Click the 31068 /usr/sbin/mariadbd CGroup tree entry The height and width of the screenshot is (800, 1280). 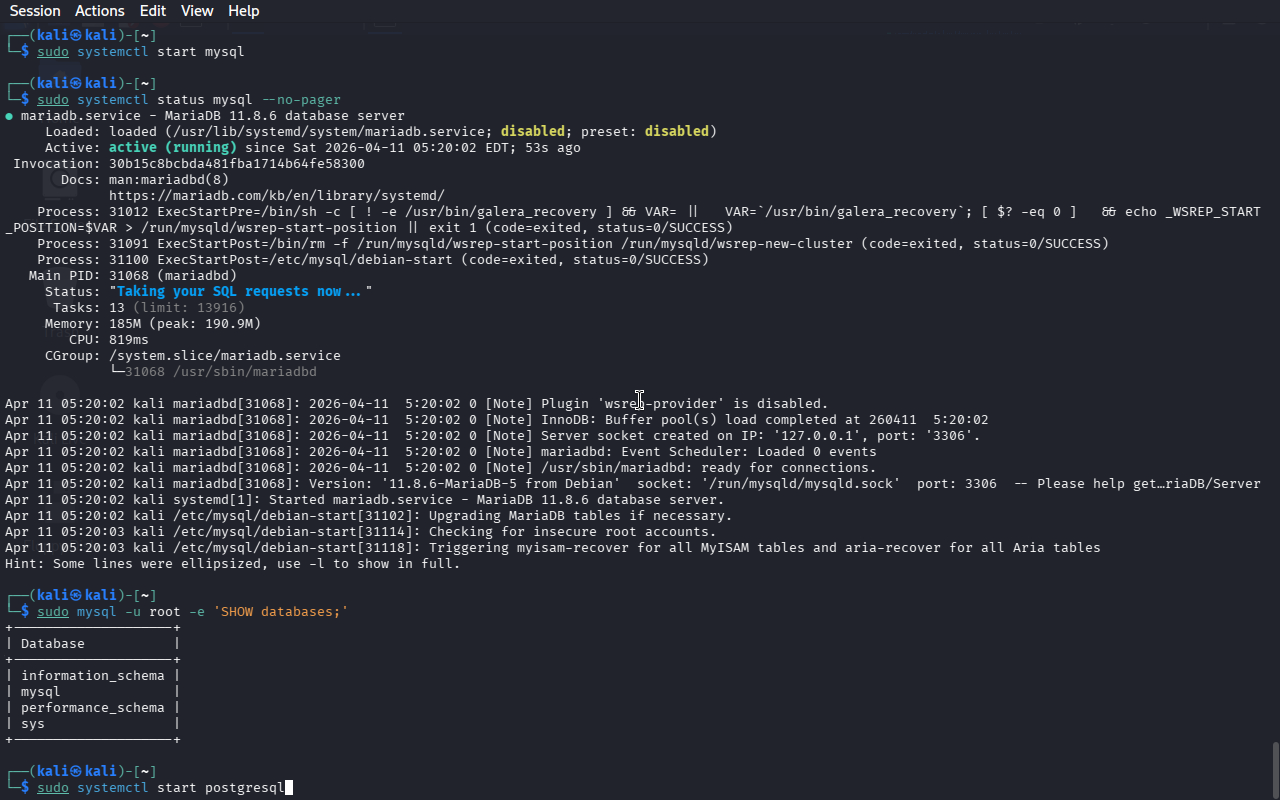(x=220, y=372)
